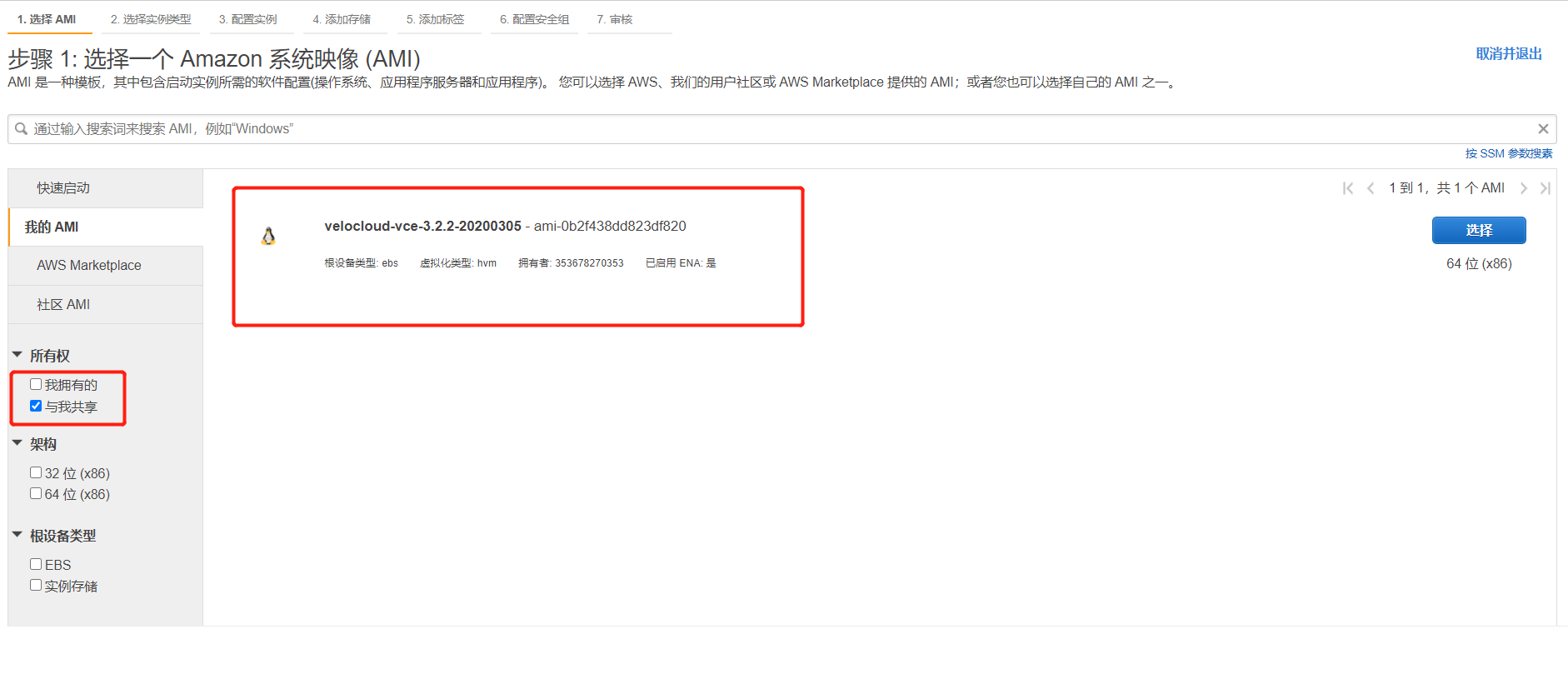1568x674 pixels.
Task: Click AMI name velocloud-vce-3.2.2-20200305
Action: point(422,226)
